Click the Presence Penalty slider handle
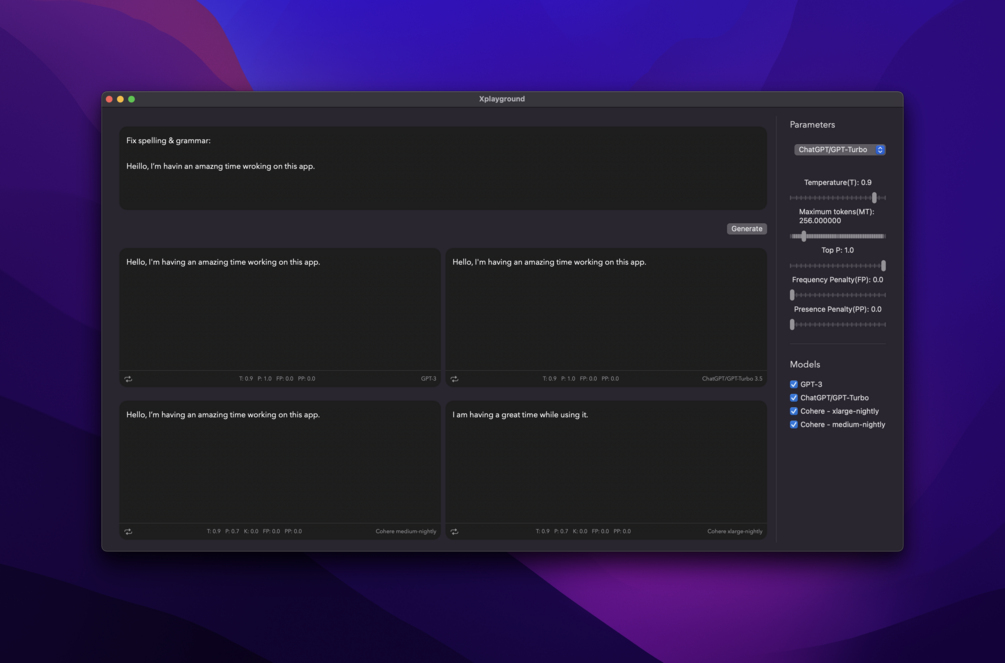Viewport: 1005px width, 663px height. pyautogui.click(x=792, y=324)
